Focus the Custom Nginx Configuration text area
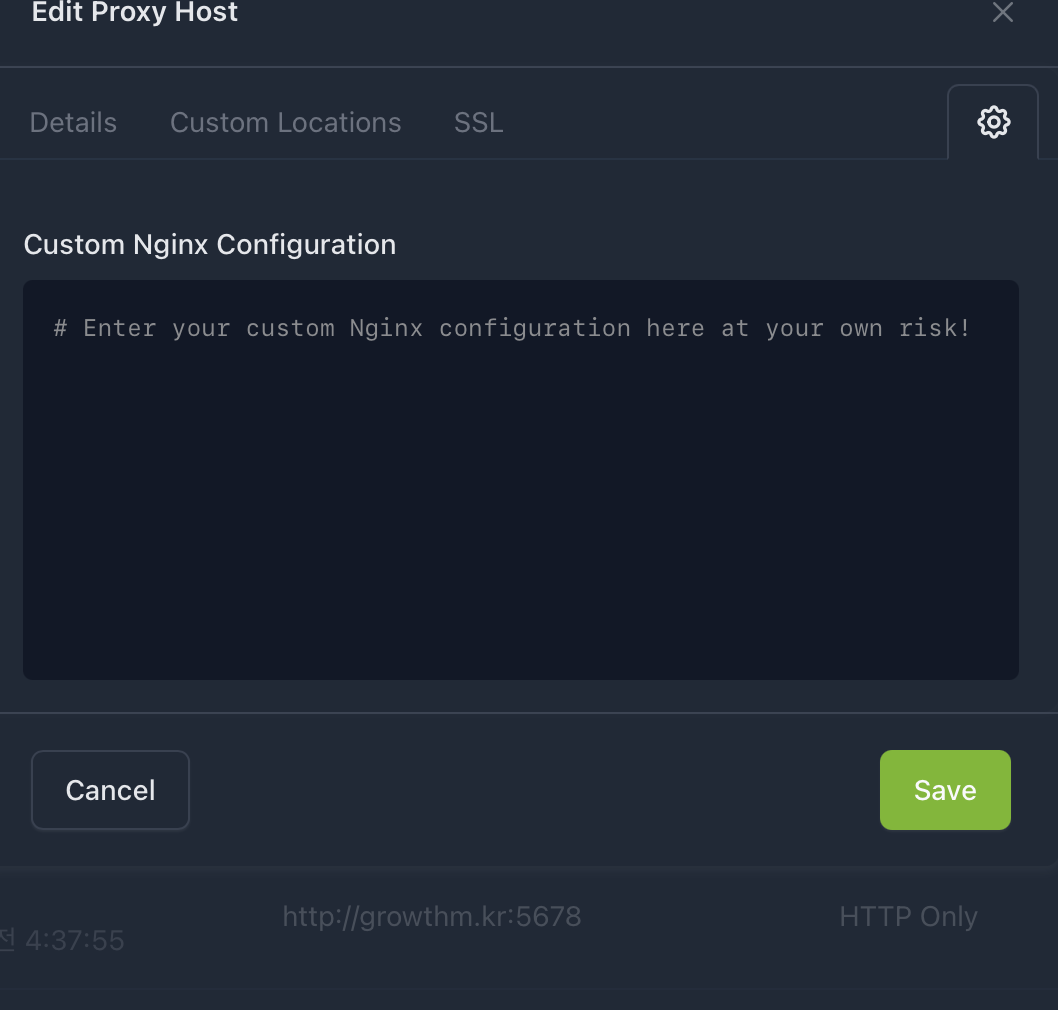 click(520, 480)
